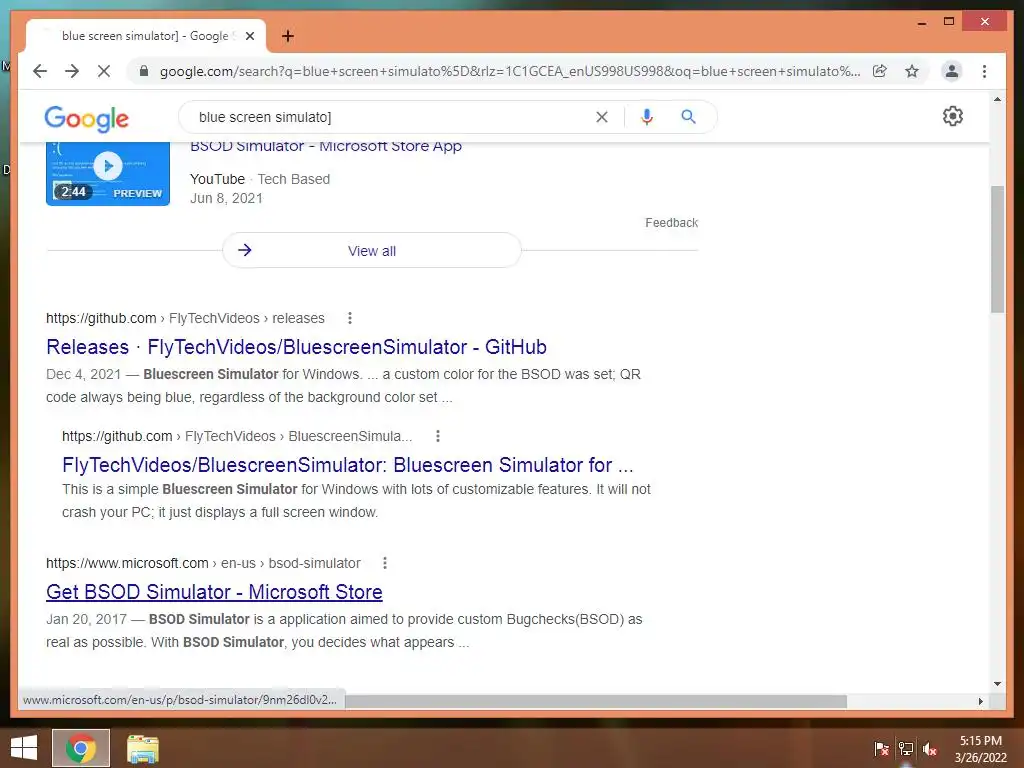Screen dimensions: 1024x768
Task: Open network tray icon
Action: (x=906, y=749)
